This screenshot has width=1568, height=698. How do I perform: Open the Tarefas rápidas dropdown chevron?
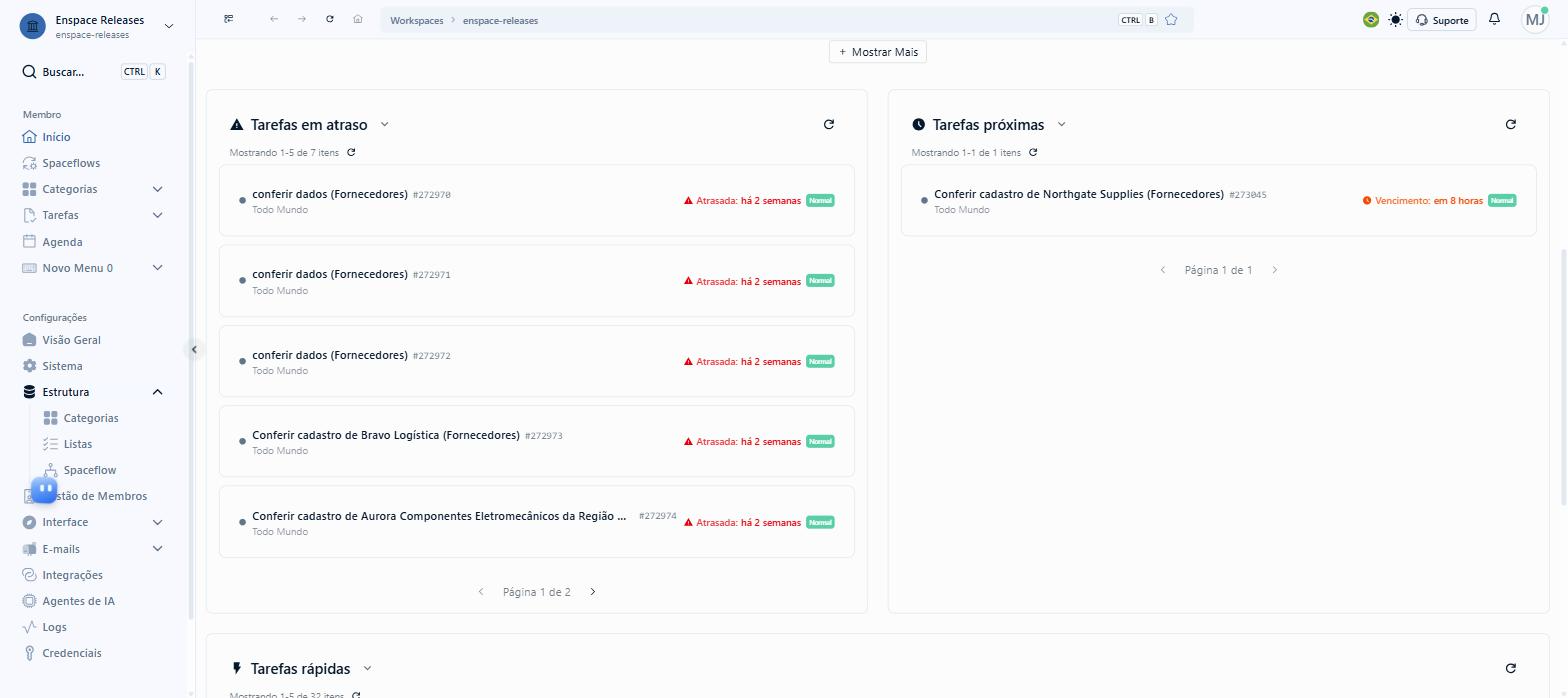pos(367,669)
